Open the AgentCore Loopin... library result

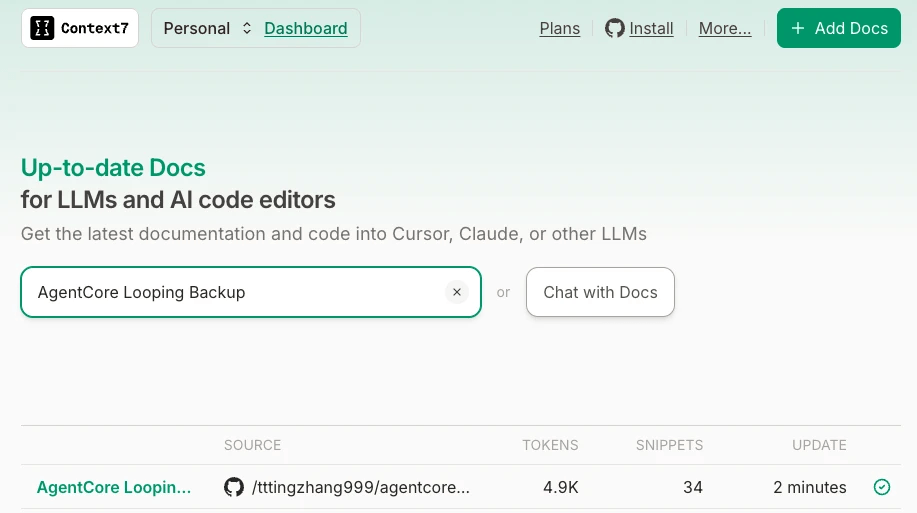pos(114,488)
